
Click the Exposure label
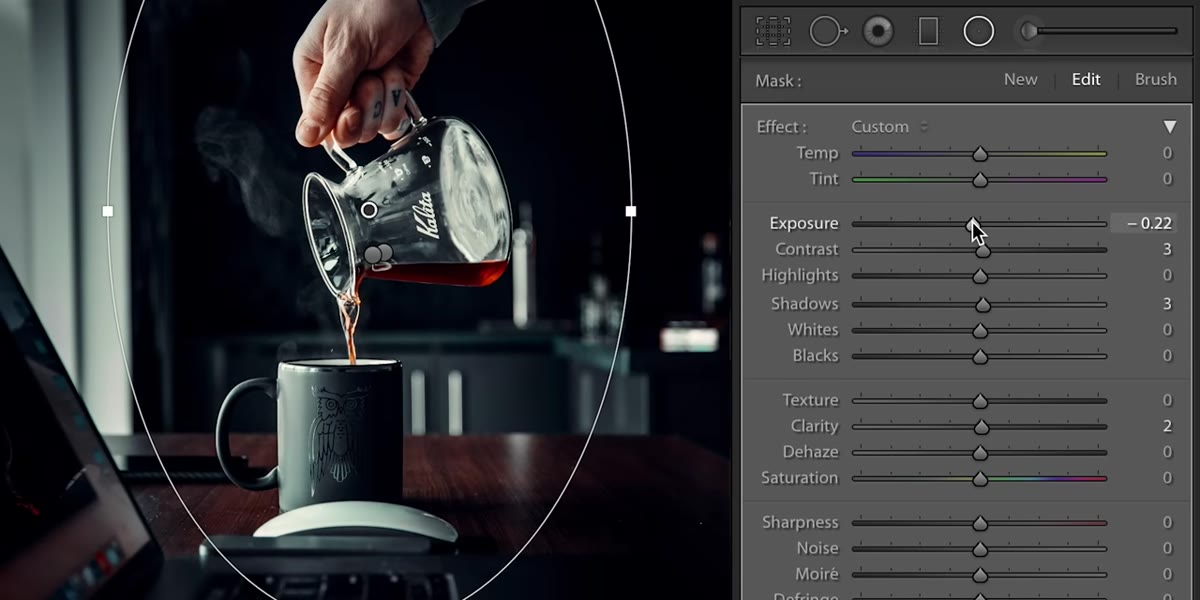tap(804, 224)
